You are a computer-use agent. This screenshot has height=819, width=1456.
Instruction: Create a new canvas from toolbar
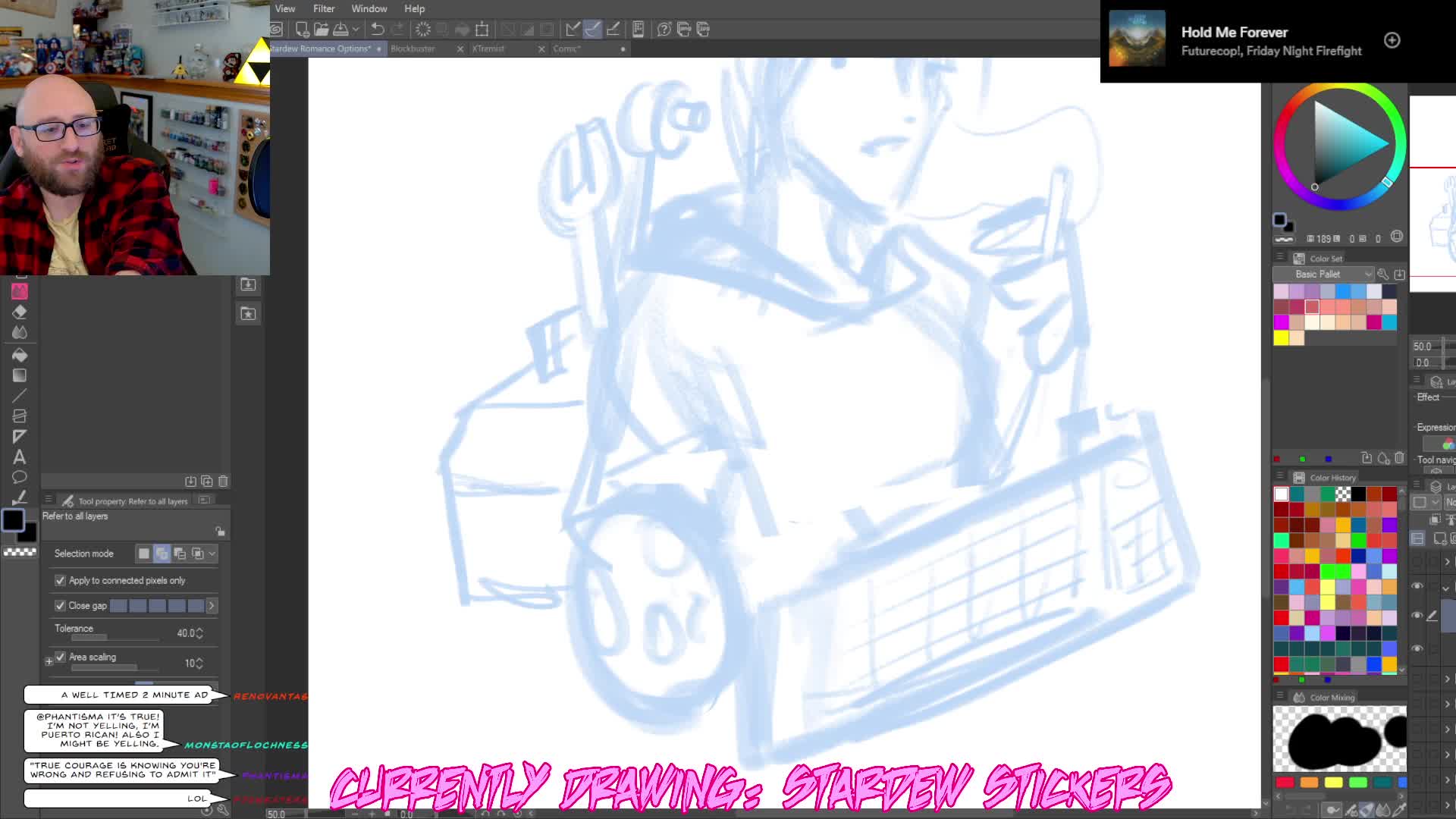tap(302, 30)
